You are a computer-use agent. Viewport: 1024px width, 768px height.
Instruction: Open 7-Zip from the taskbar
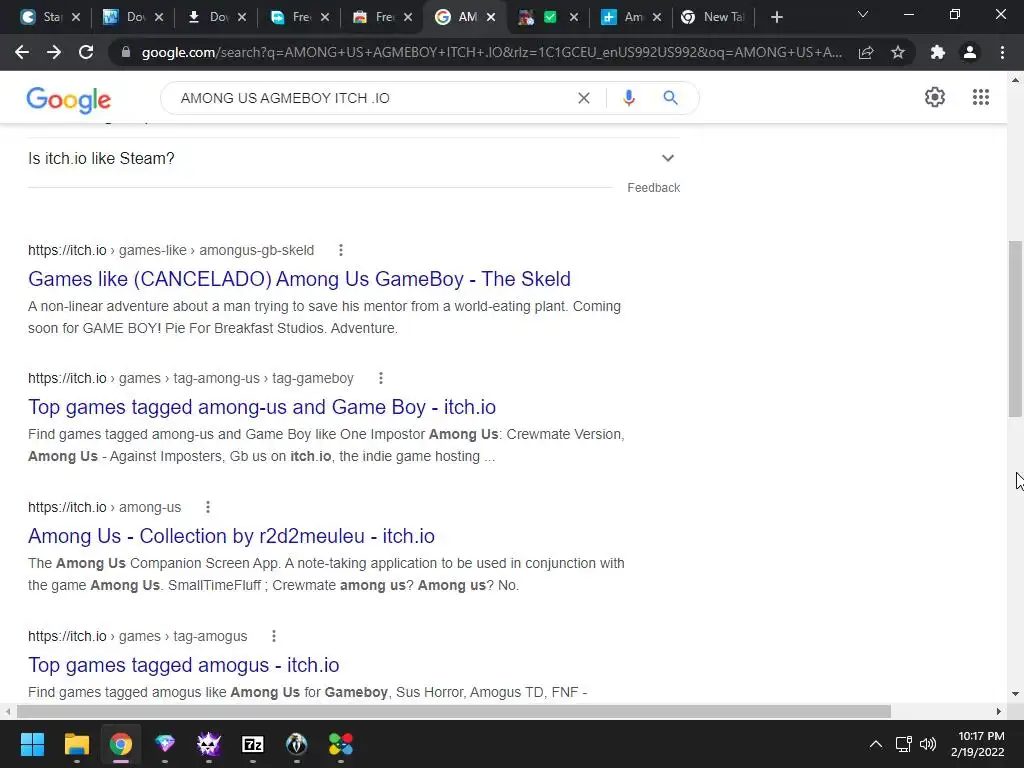[253, 744]
